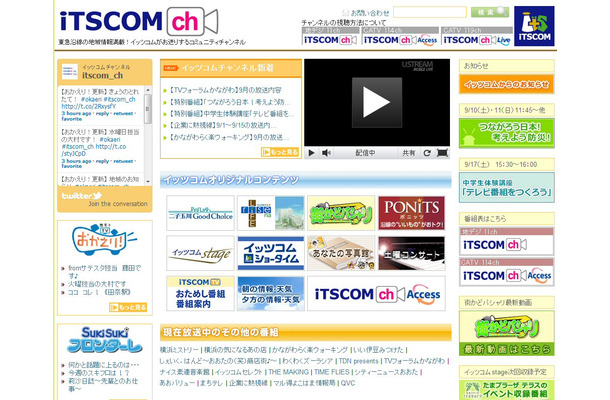Screen dimensions: 610x400
Task: Select the CATV 114ch Access header tab
Action: pyautogui.click(x=400, y=36)
